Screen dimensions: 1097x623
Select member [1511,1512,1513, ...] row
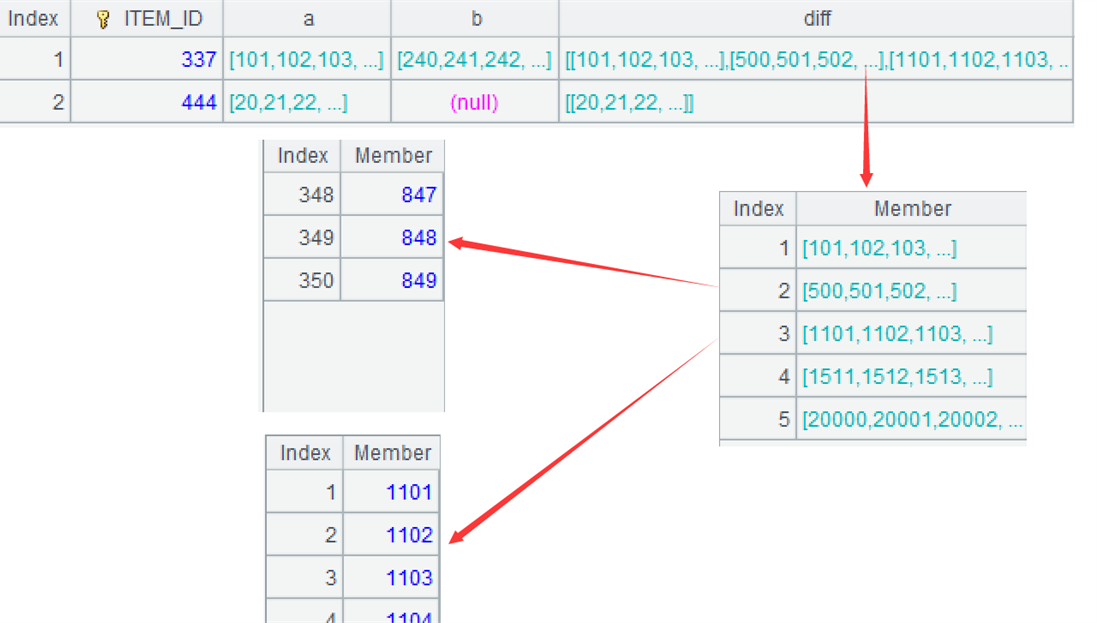tap(873, 376)
